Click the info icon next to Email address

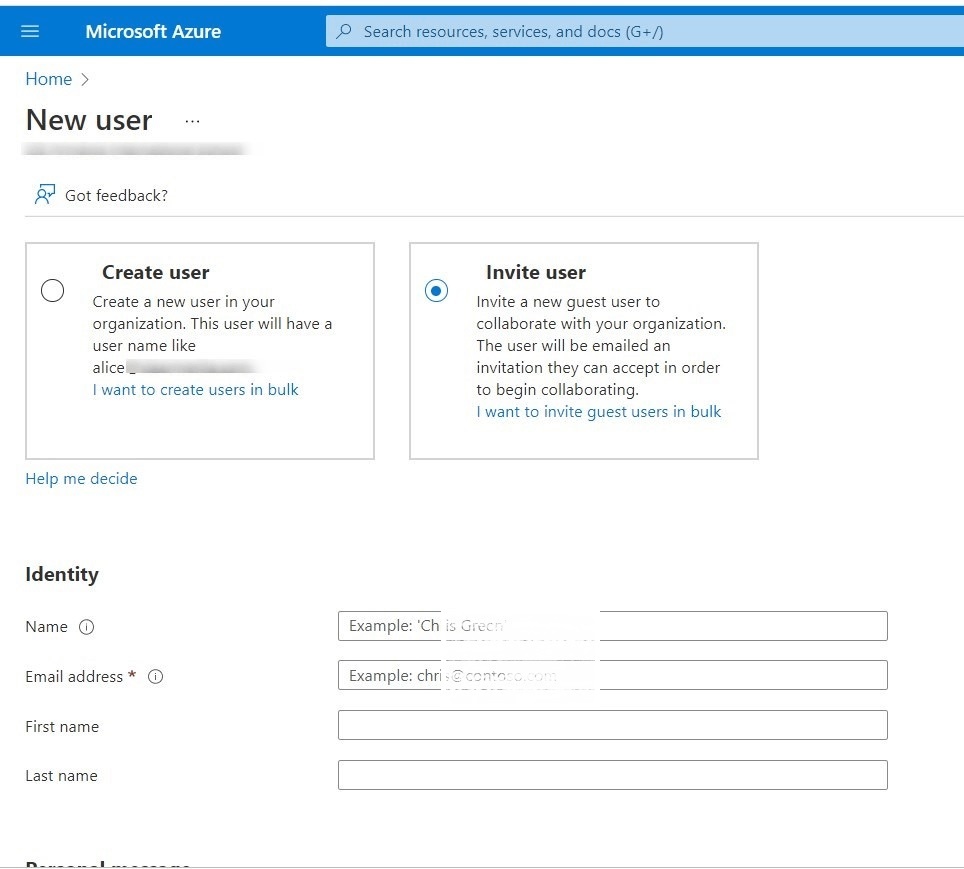(156, 677)
